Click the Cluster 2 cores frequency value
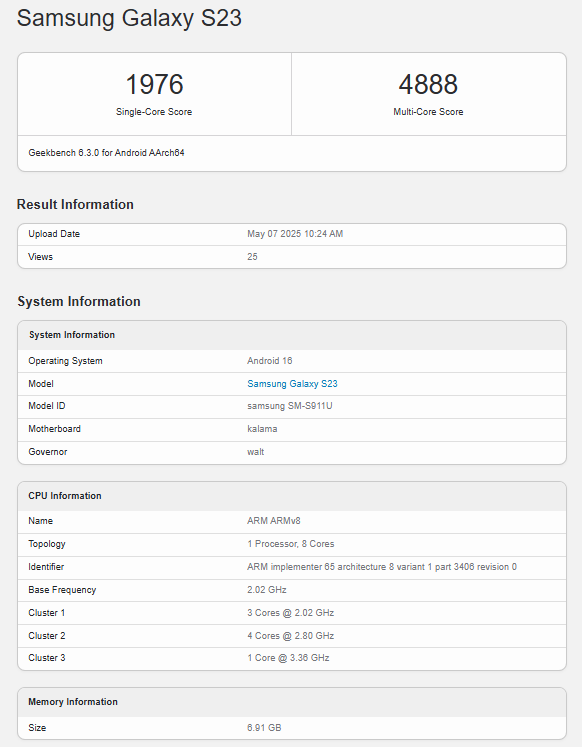This screenshot has height=747, width=582. coord(291,636)
